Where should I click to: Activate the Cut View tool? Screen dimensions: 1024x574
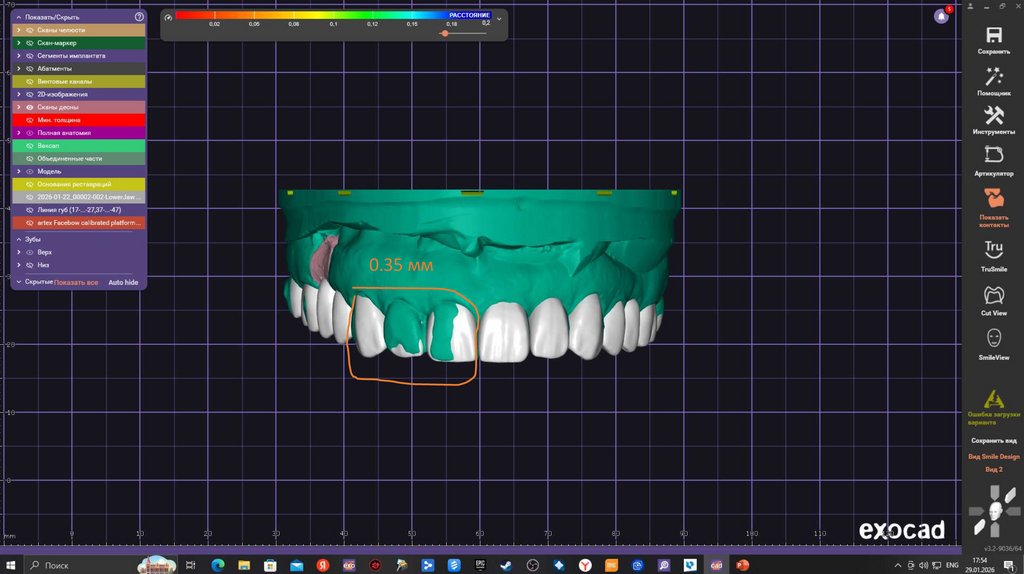point(994,296)
